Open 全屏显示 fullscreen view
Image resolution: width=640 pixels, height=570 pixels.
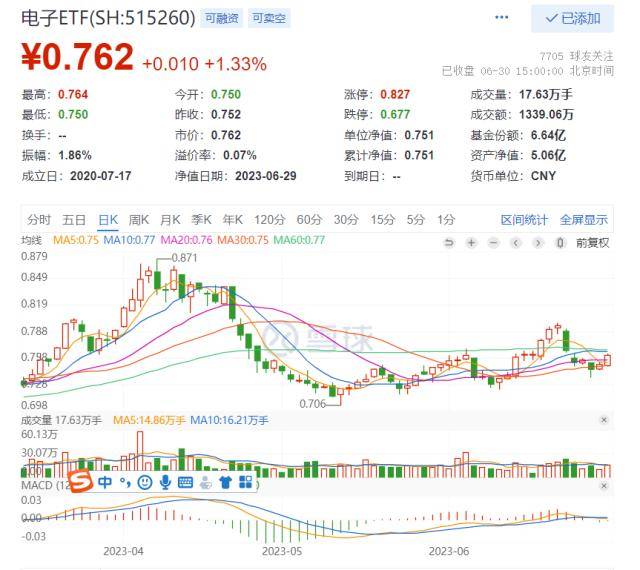584,220
